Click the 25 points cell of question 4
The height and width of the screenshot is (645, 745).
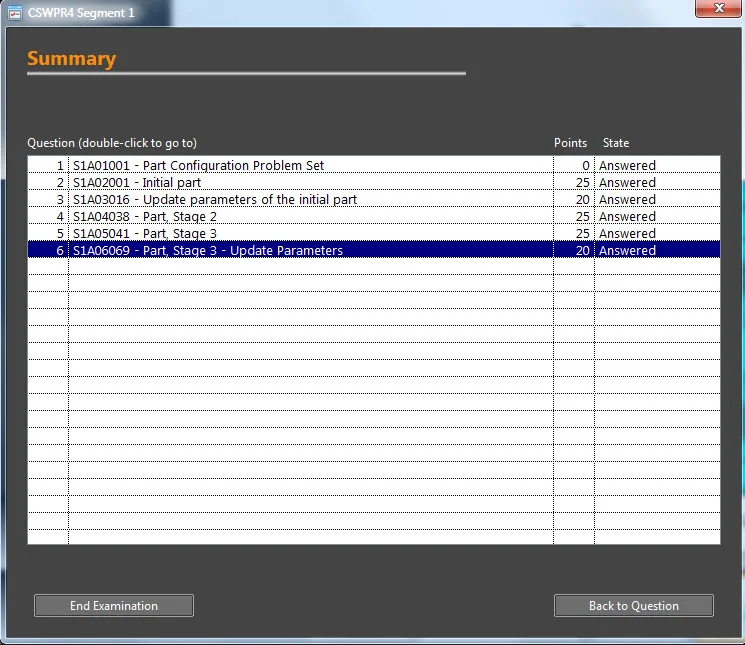[574, 217]
